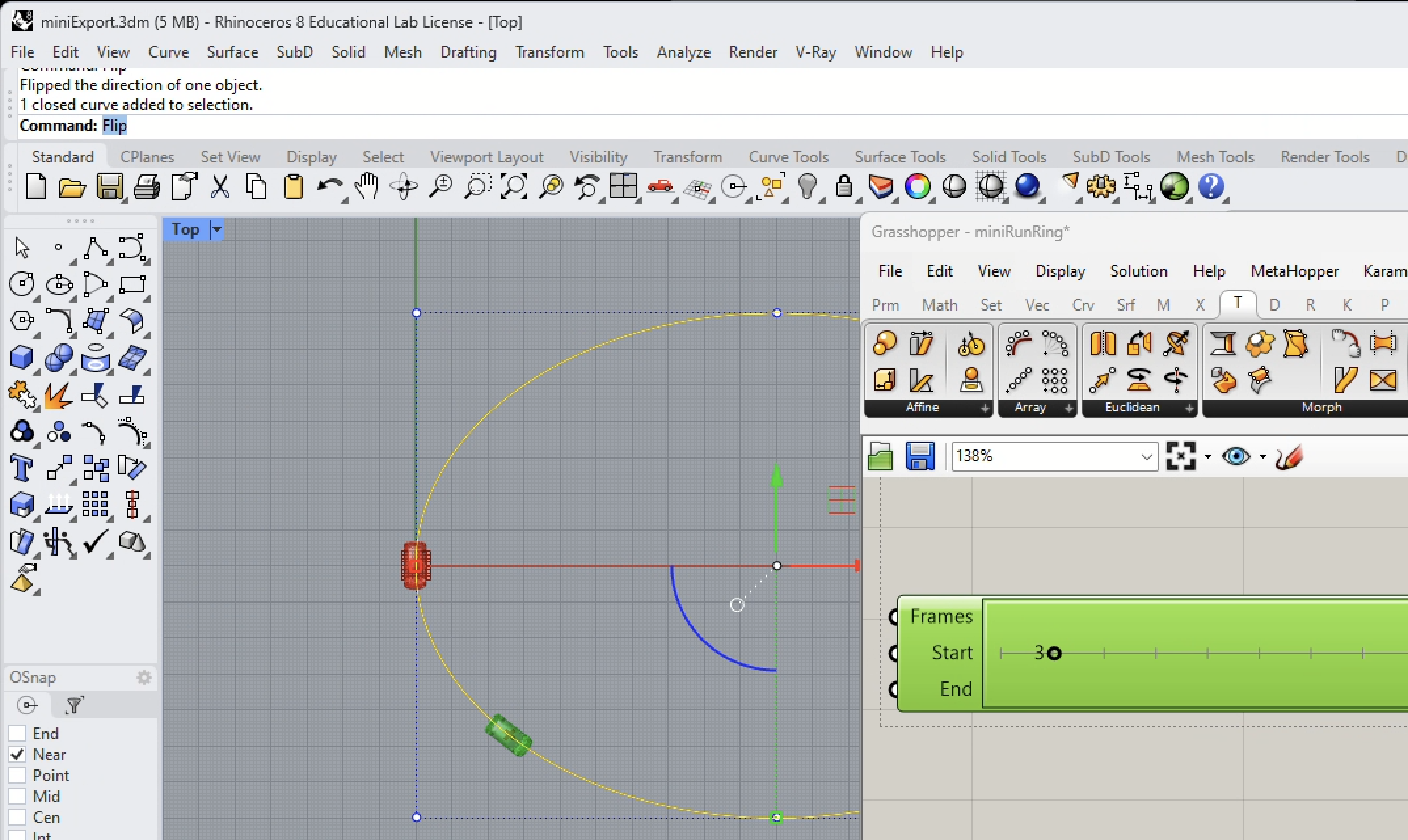Save the Rhino file with the floppy disk icon

(x=109, y=187)
